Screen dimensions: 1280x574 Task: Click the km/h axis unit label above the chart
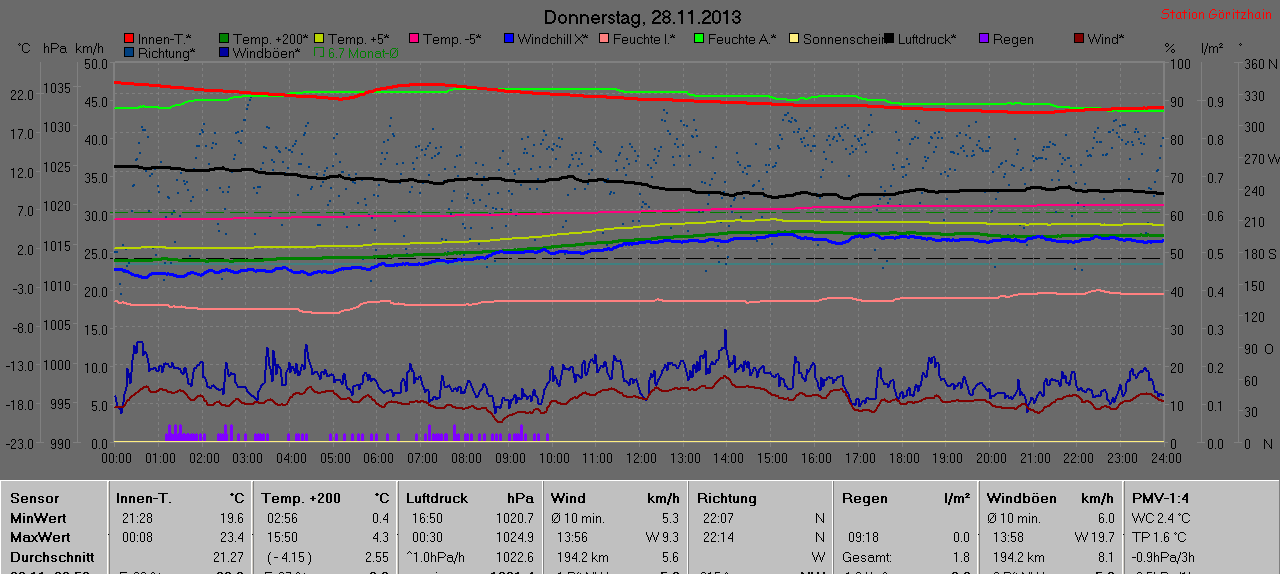pos(89,48)
